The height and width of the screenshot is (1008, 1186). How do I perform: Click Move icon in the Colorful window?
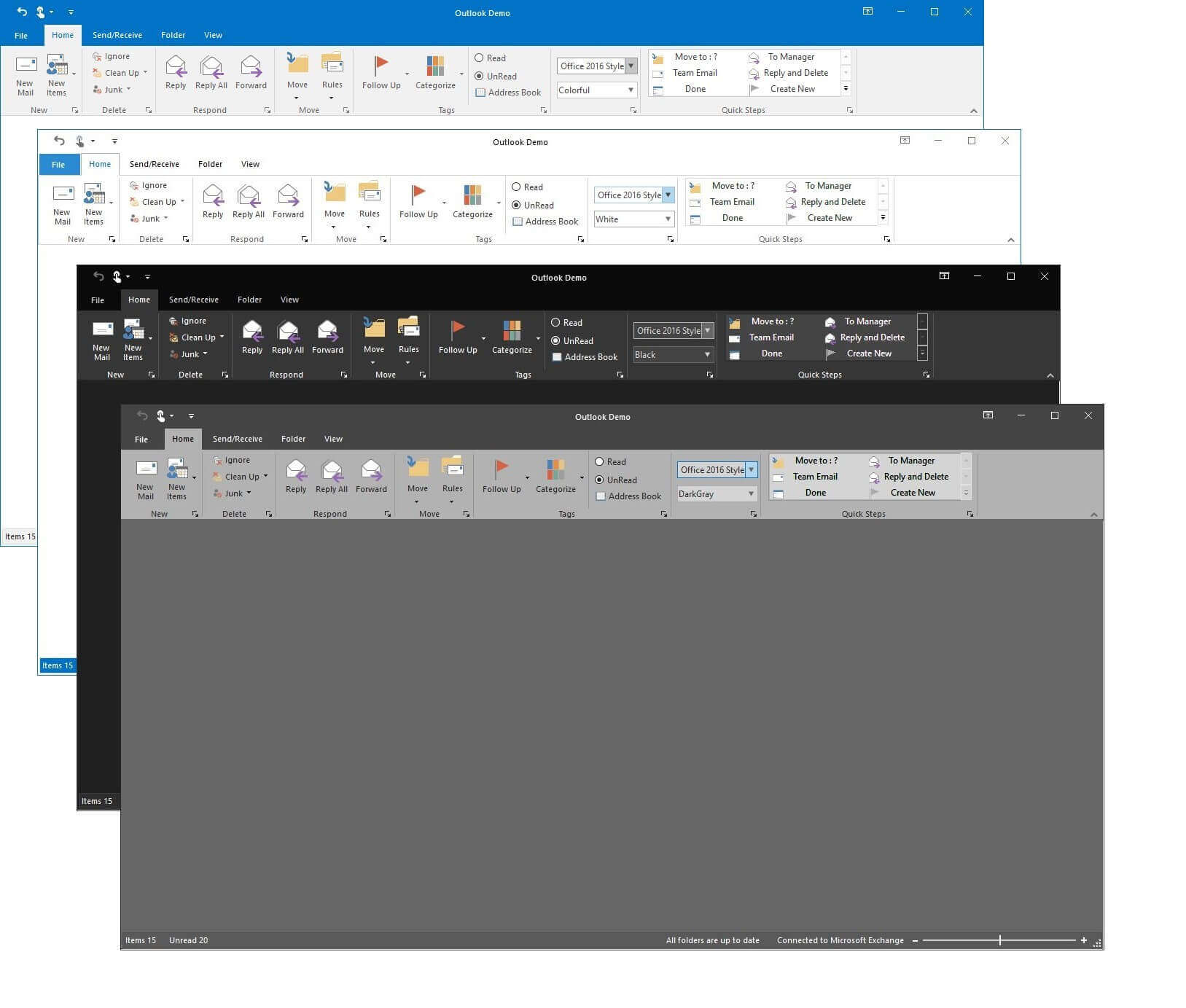(x=297, y=64)
